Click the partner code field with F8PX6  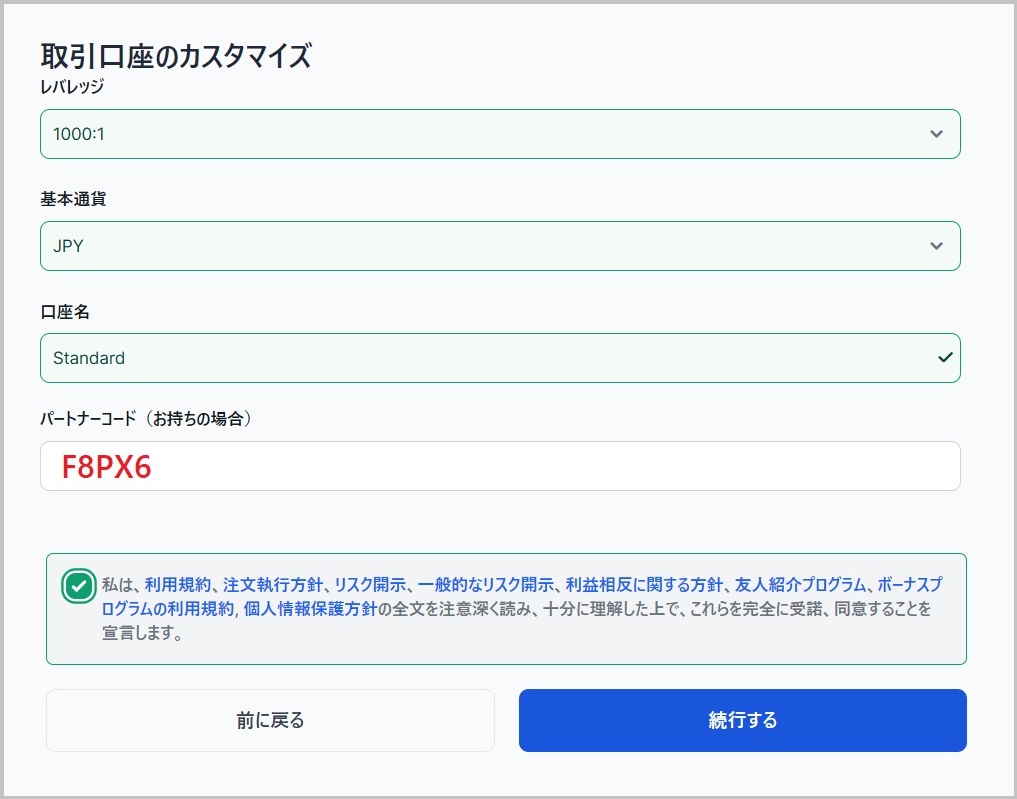(499, 466)
